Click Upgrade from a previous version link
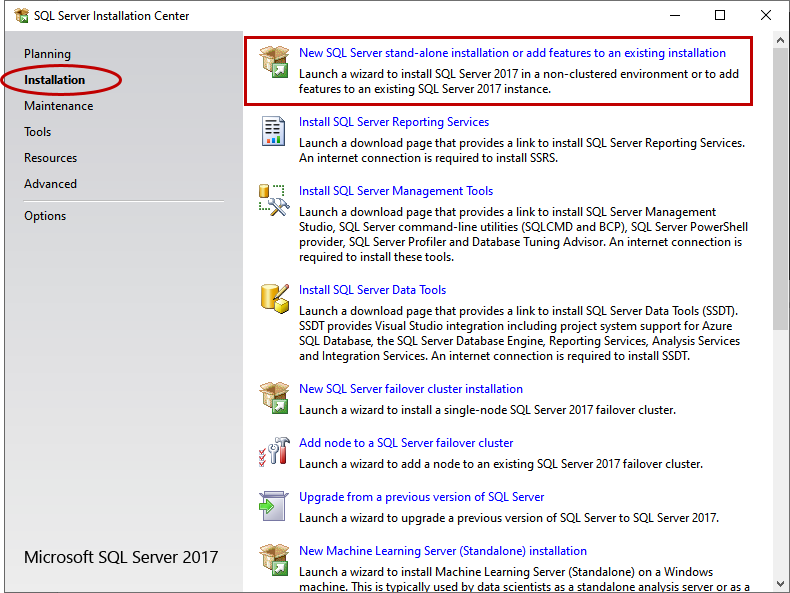 point(422,497)
